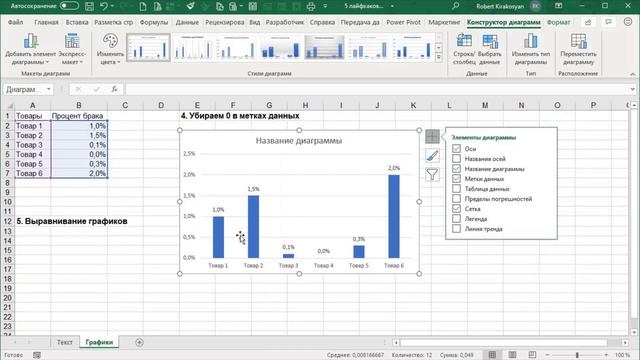Screen dimensions: 640x360
Task: Uncheck the Метки данных checkbox
Action: pyautogui.click(x=456, y=178)
